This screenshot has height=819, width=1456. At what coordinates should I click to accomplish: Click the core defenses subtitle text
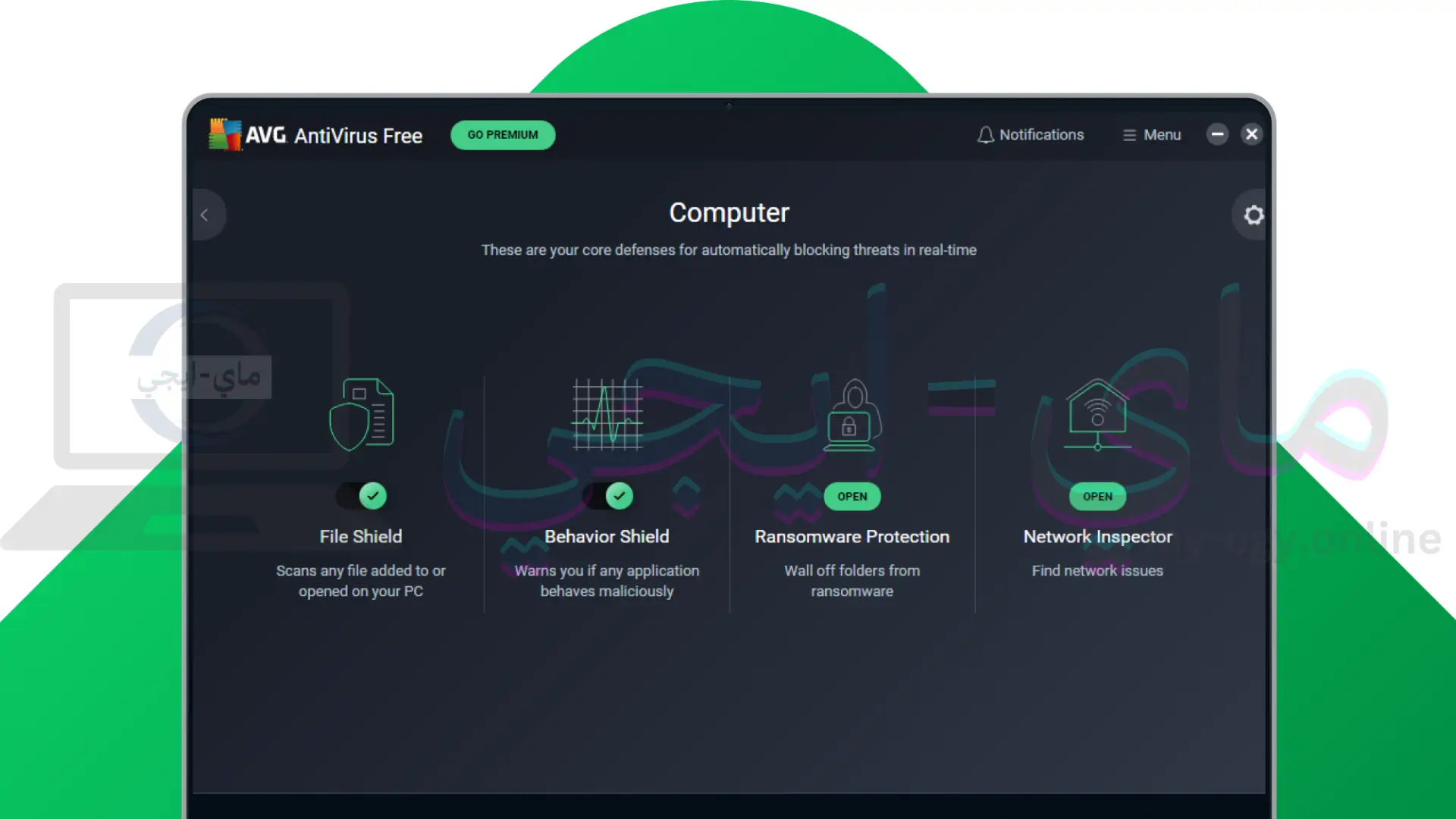pos(729,250)
